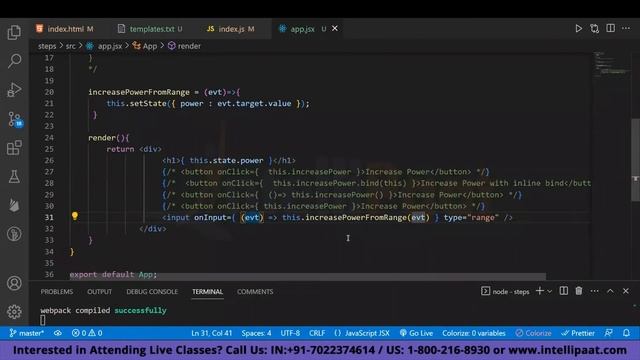
Task: Change encoding via UTF-8
Action: [290, 333]
